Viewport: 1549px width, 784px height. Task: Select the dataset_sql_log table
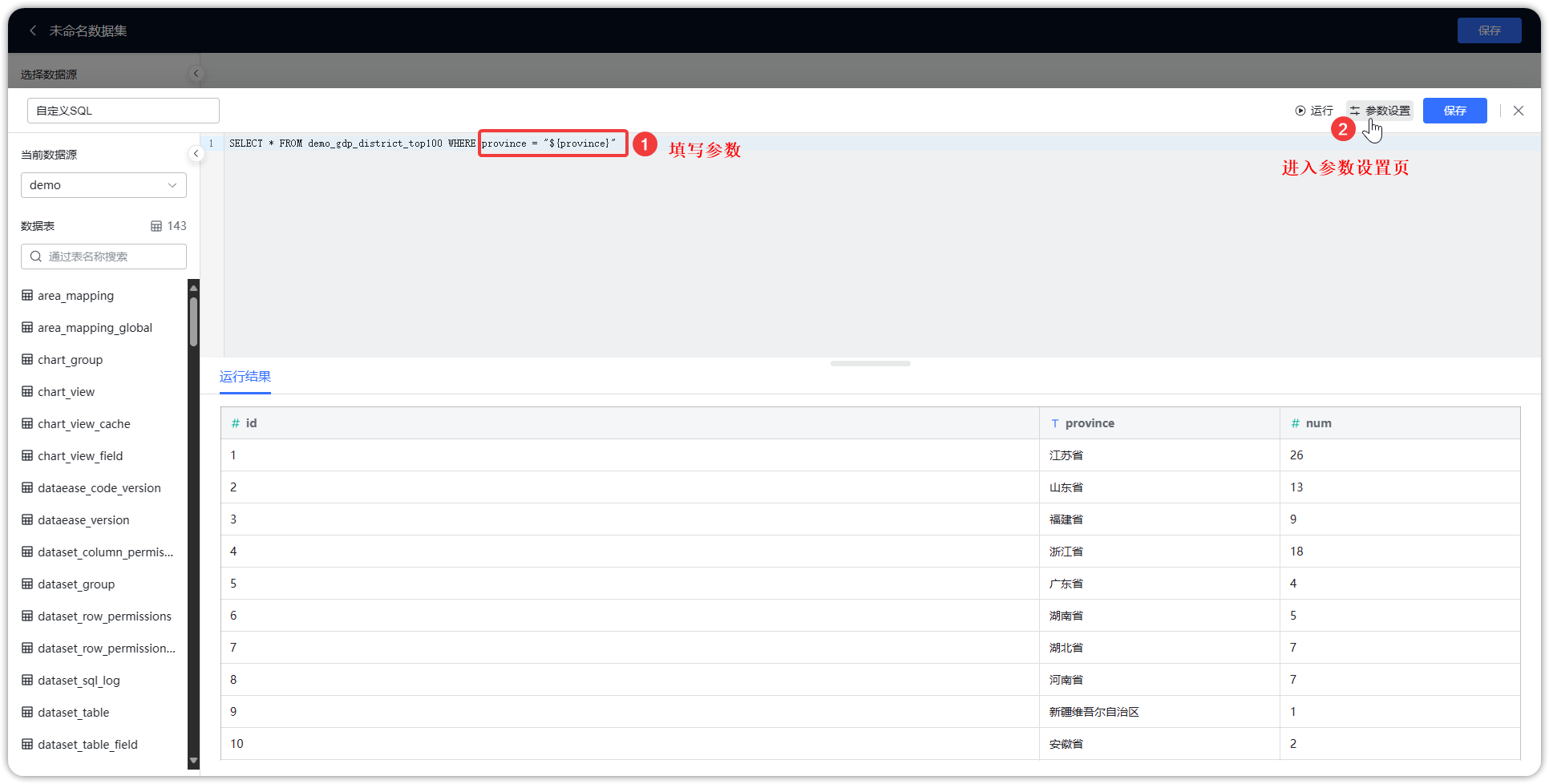coord(79,680)
